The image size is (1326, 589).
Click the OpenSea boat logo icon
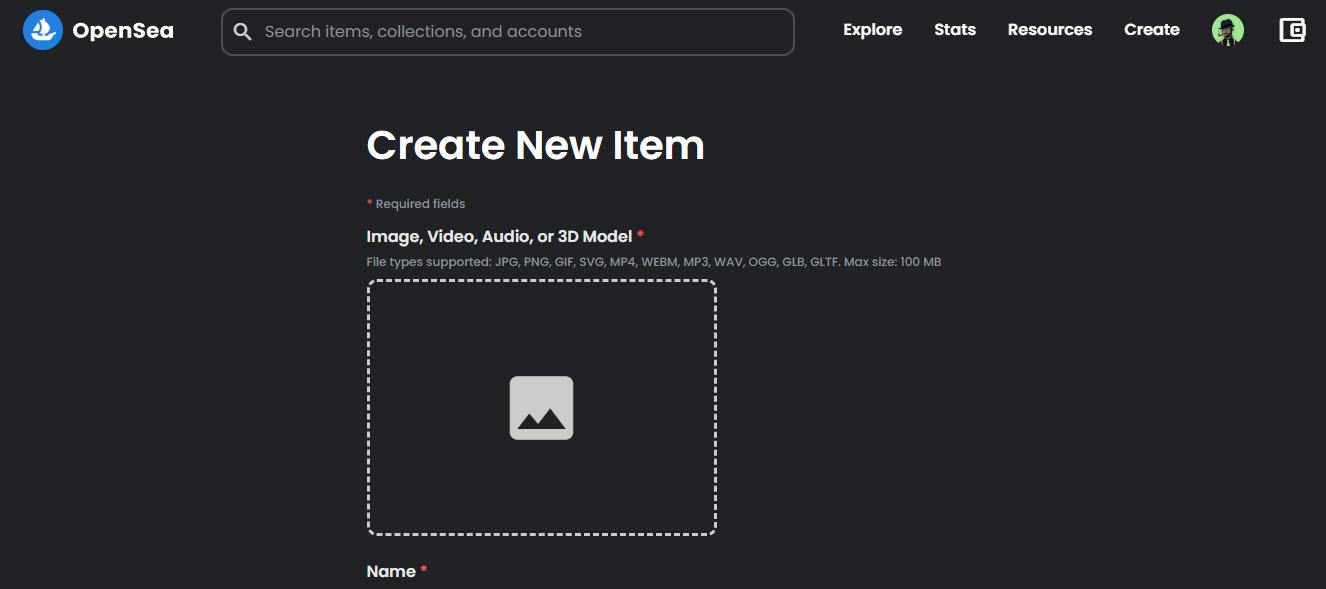coord(43,30)
